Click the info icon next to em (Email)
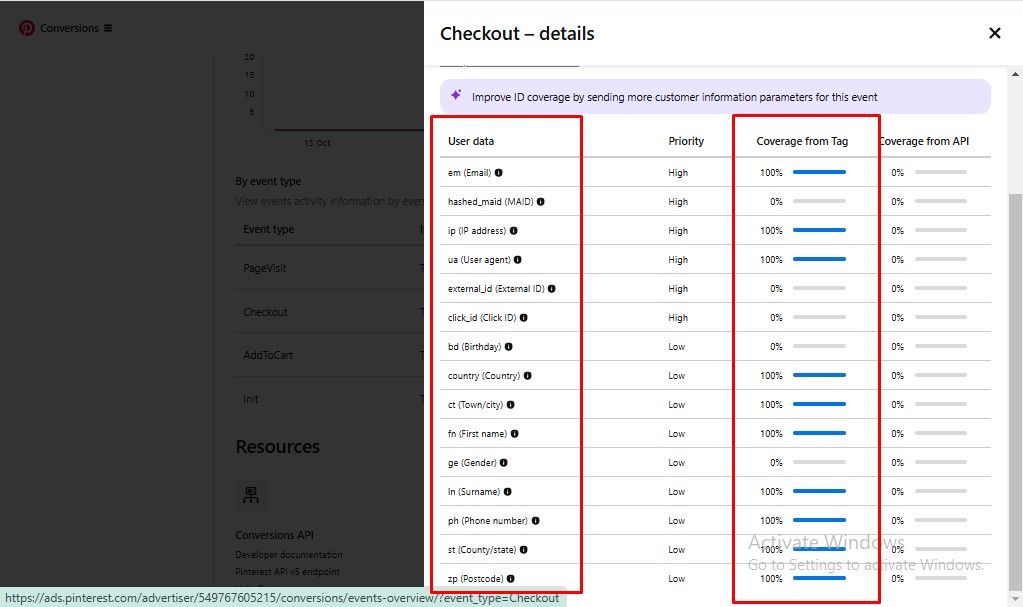Screen dimensions: 1023x607 (499, 173)
